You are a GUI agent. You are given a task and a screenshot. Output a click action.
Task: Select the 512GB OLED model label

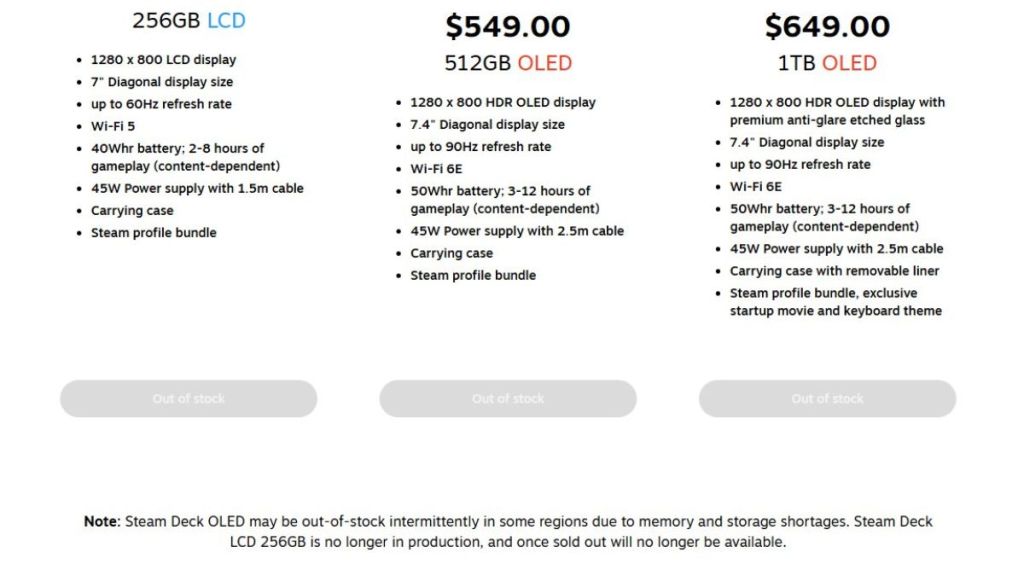tap(506, 62)
